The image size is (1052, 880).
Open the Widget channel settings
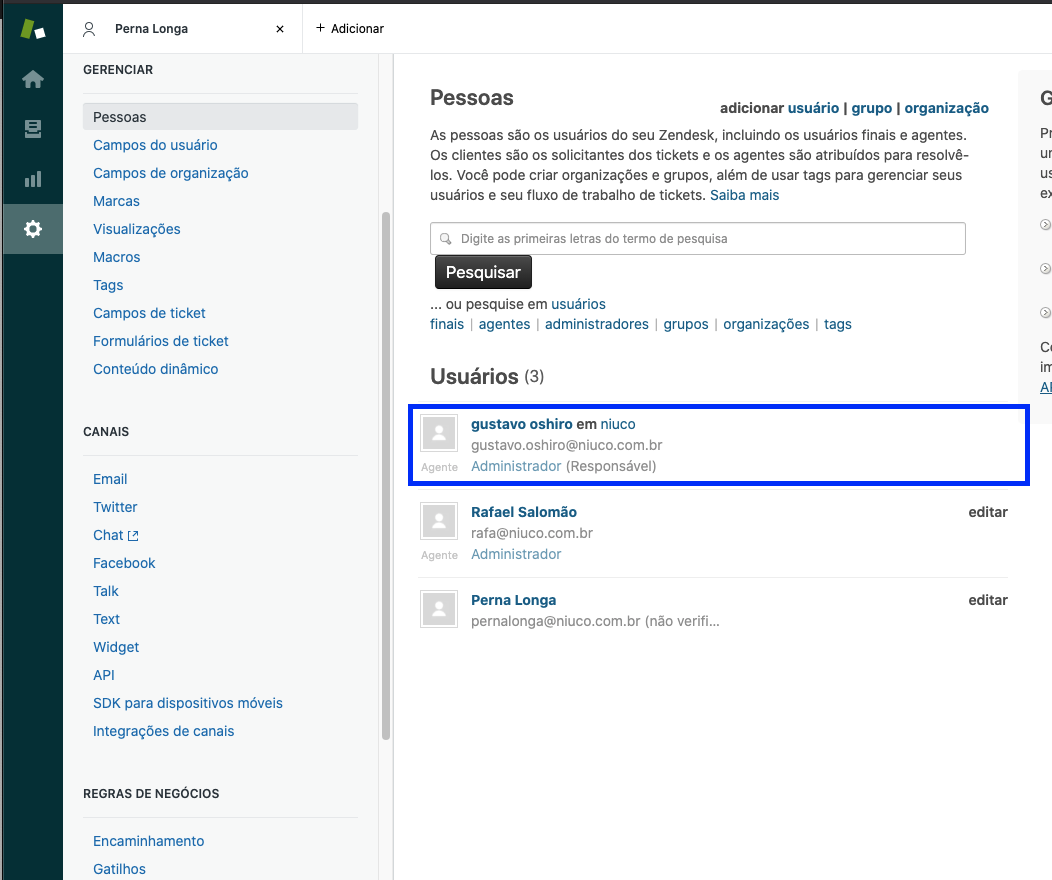[116, 647]
